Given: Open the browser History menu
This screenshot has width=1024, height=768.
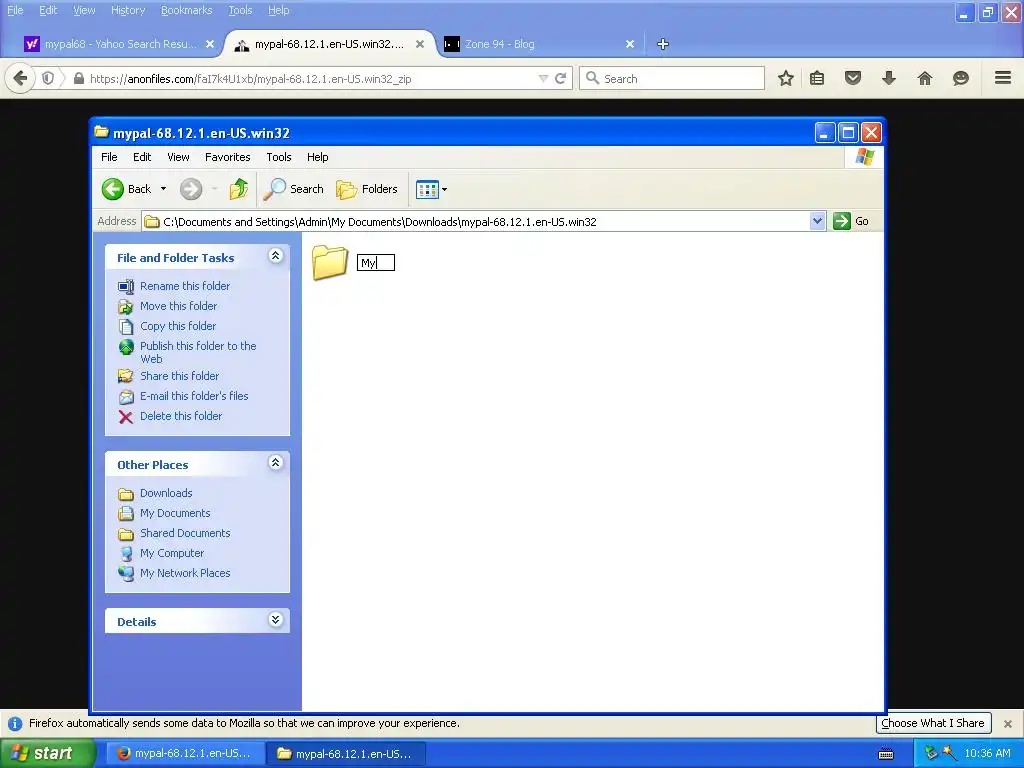Looking at the screenshot, I should pyautogui.click(x=128, y=10).
